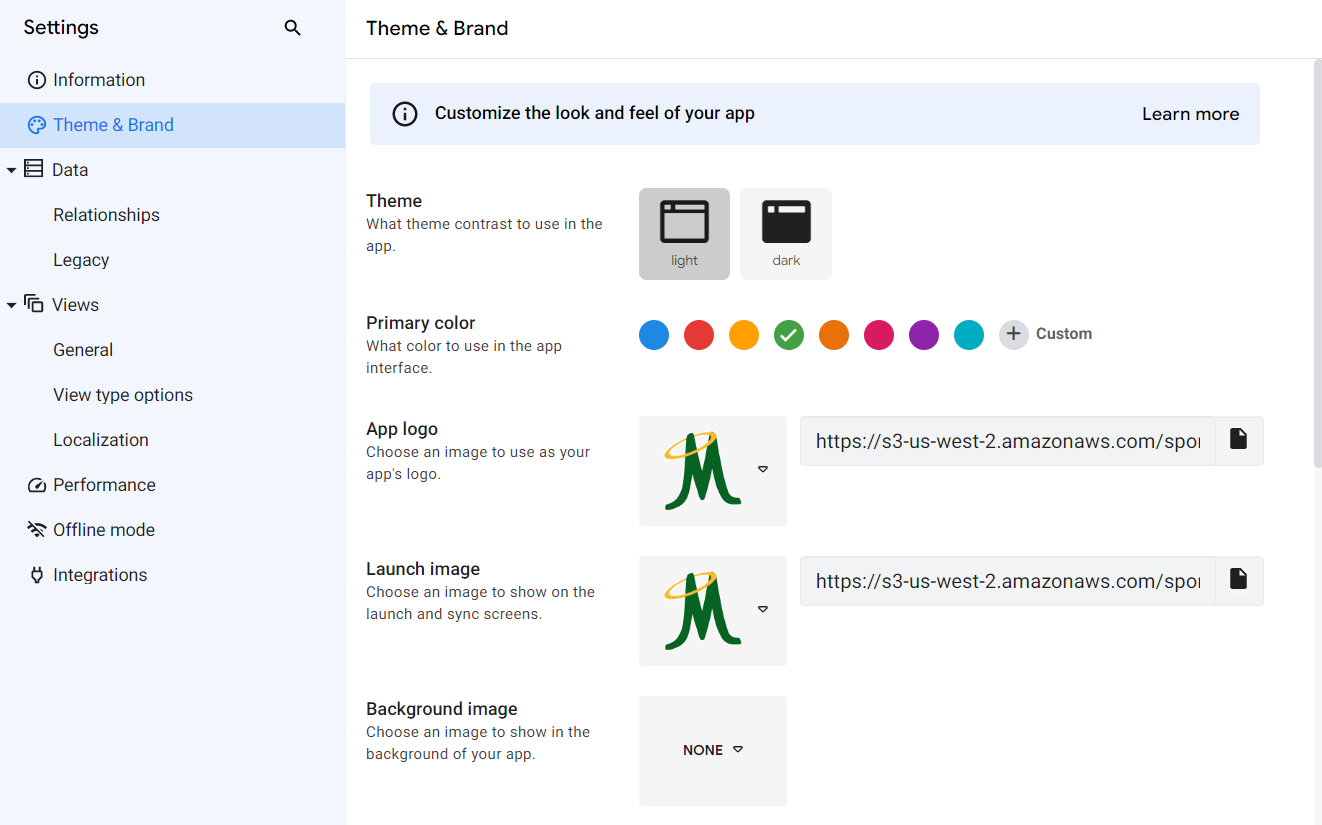Pick the purple primary color swatch

coord(924,334)
